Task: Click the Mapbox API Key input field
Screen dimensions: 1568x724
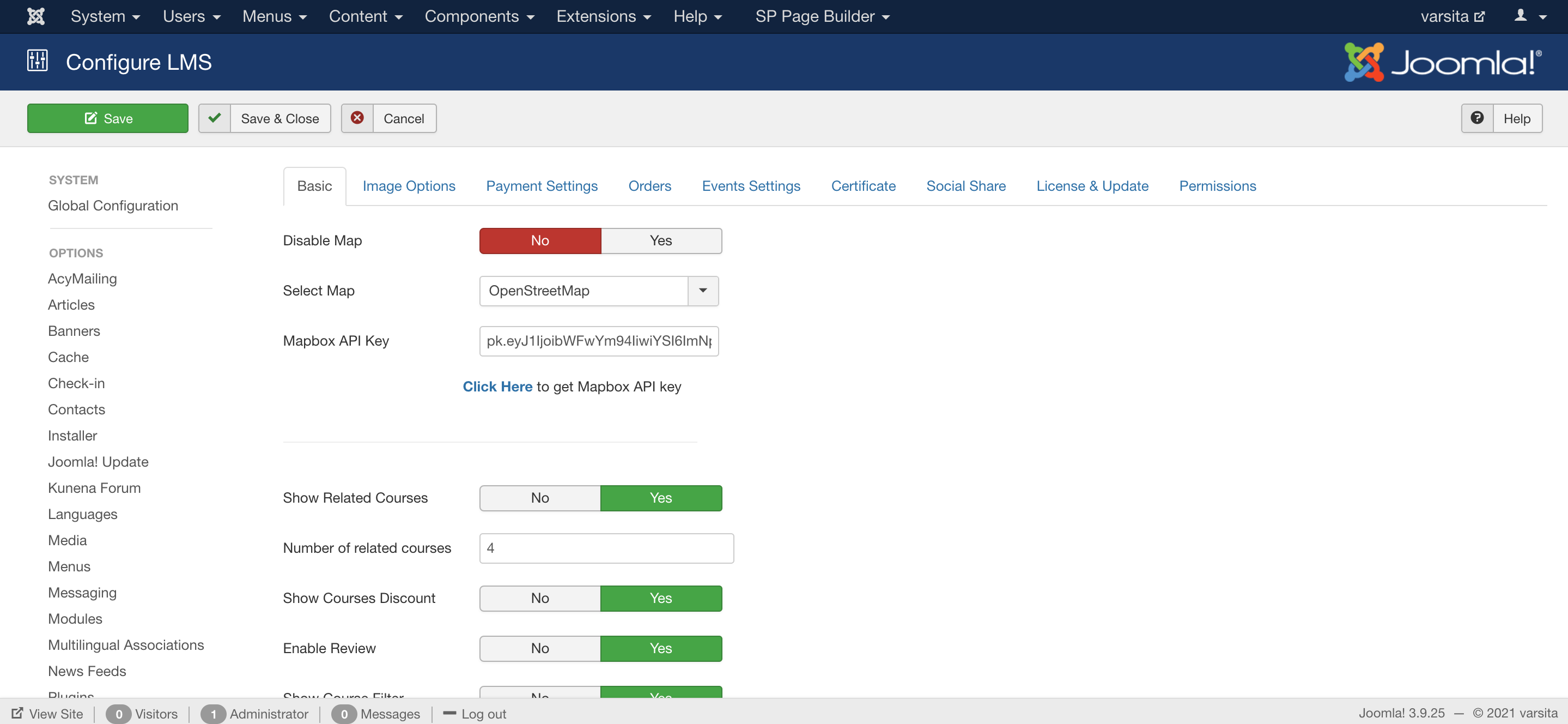Action: coord(598,341)
